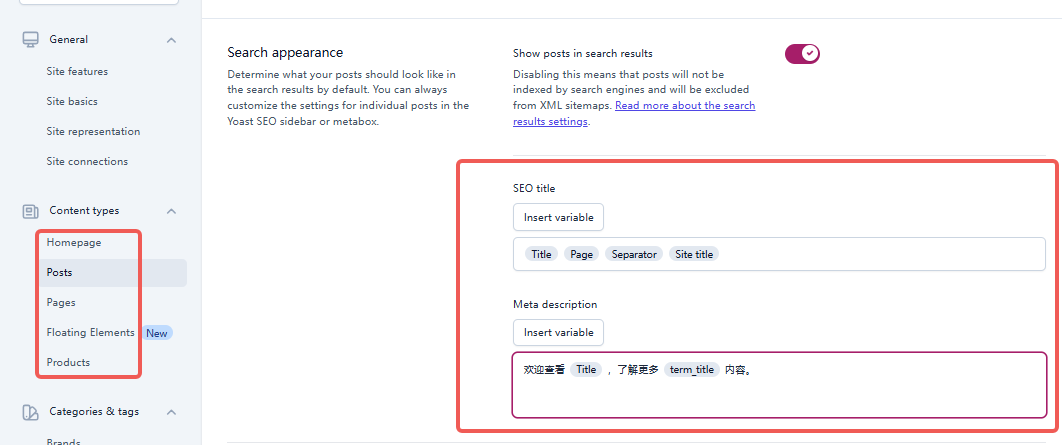Open the Site features settings
The image size is (1062, 445).
[x=77, y=72]
